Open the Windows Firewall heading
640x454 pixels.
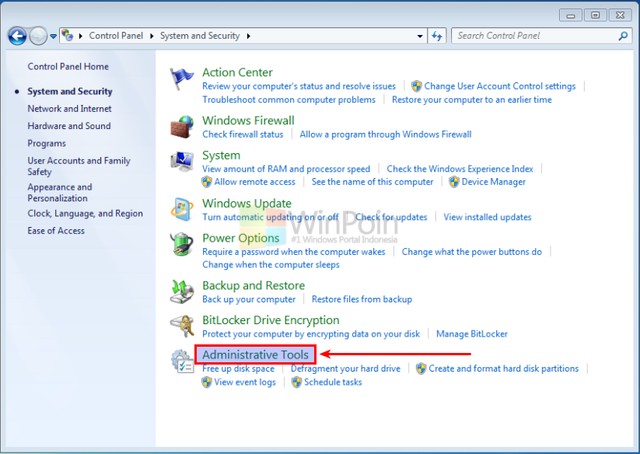pos(248,120)
